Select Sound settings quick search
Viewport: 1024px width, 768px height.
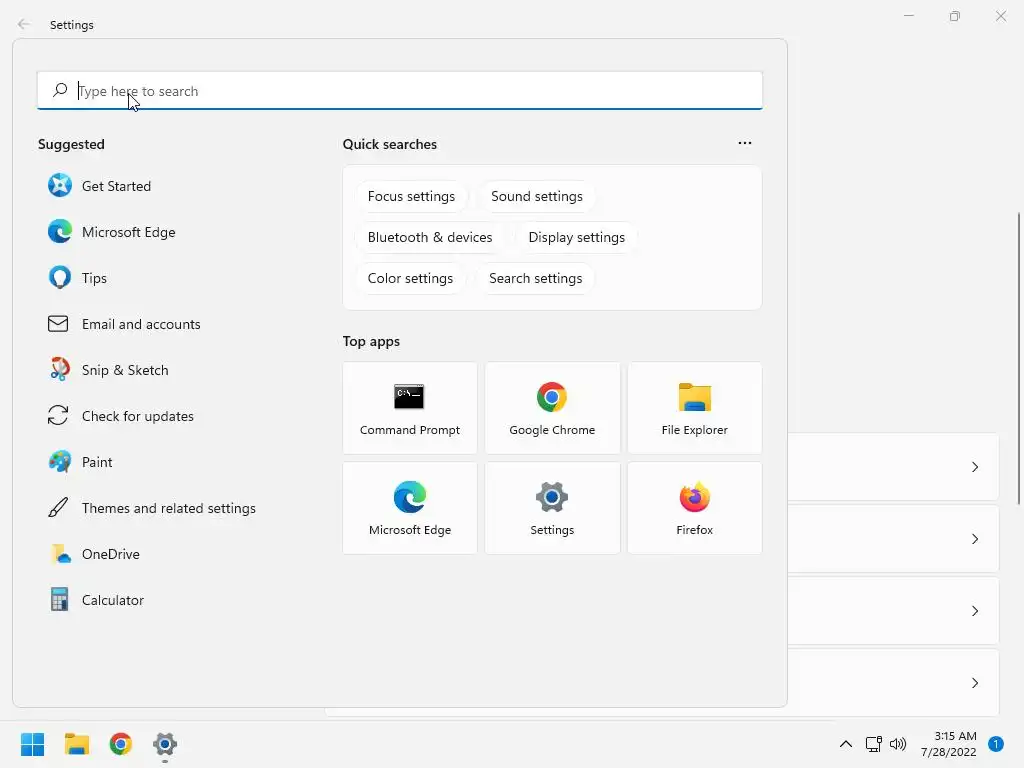tap(536, 197)
